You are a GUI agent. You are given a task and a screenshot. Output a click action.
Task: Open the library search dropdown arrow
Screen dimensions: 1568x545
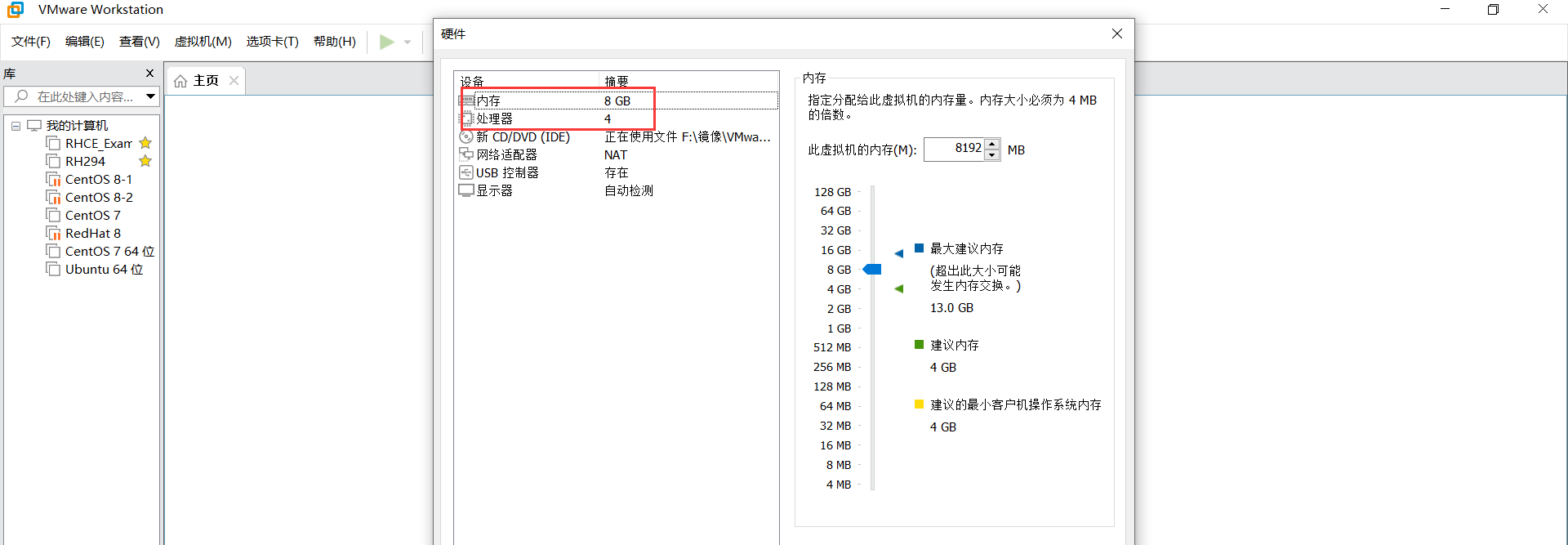pos(150,96)
